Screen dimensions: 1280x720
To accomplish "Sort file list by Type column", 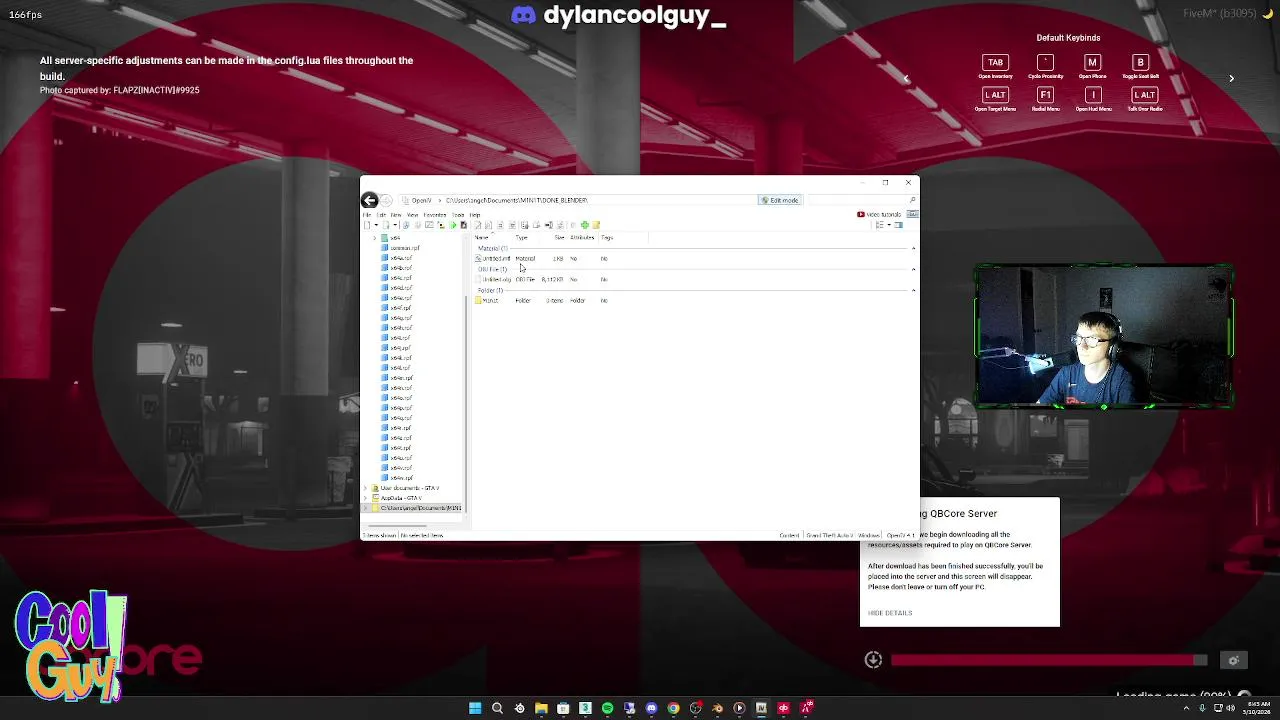I will coord(521,238).
